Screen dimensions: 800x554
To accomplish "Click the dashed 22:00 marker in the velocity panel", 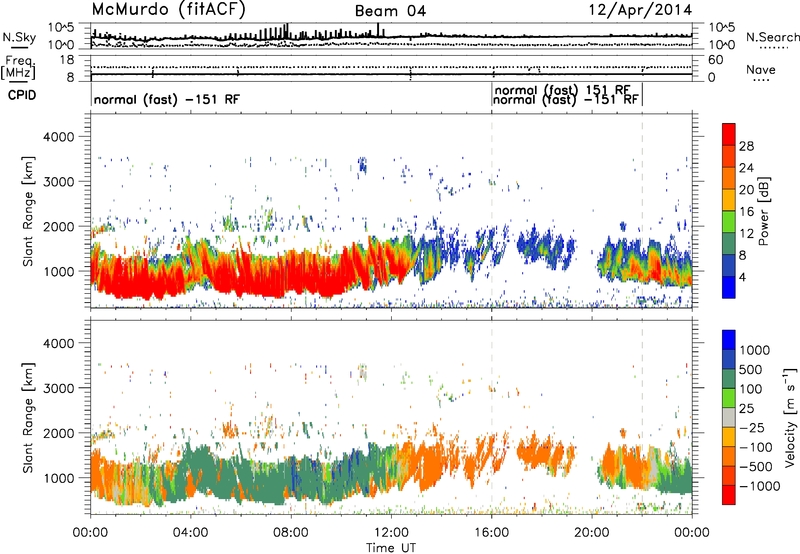I will coord(642,417).
